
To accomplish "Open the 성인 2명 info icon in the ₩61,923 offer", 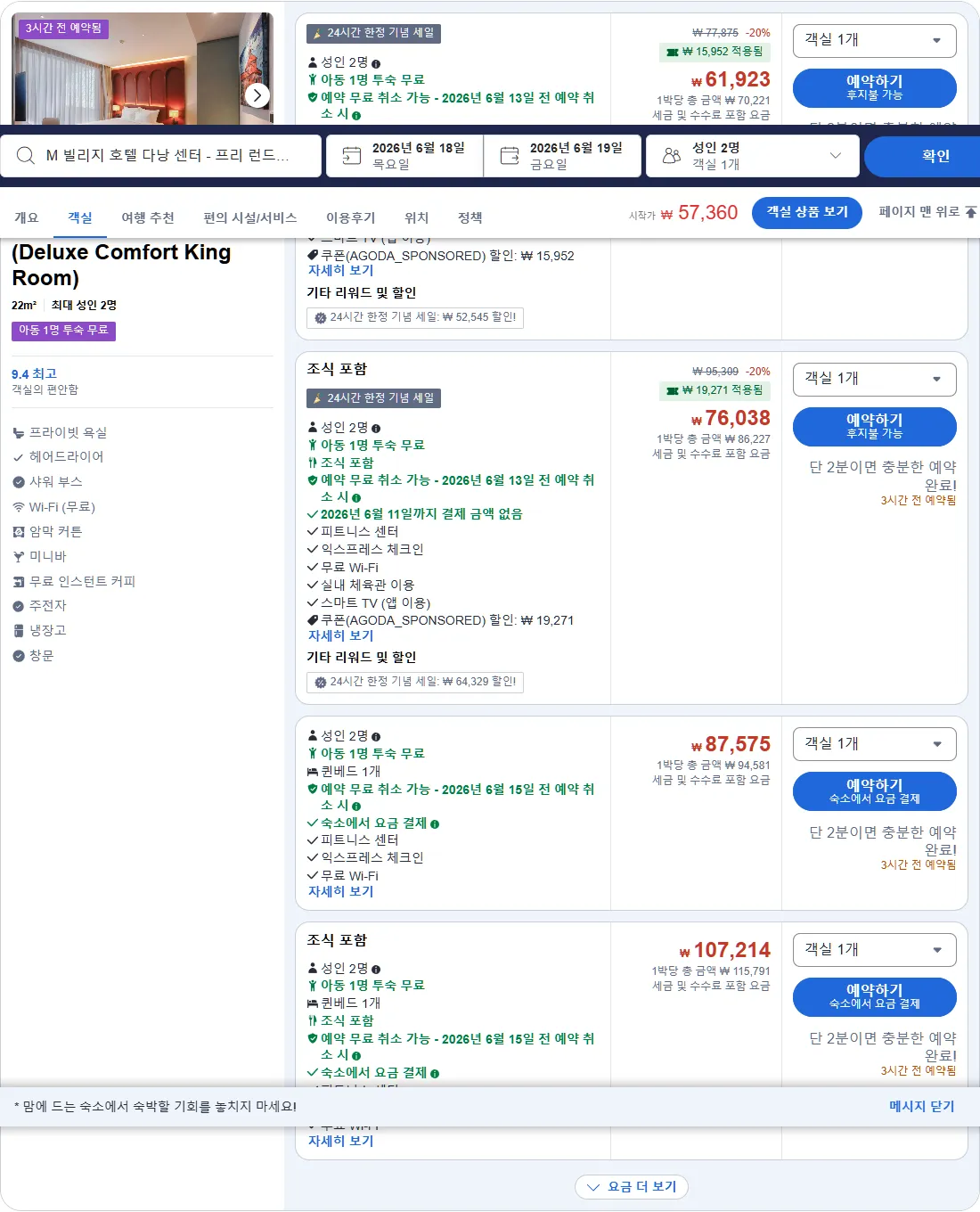I will (376, 63).
